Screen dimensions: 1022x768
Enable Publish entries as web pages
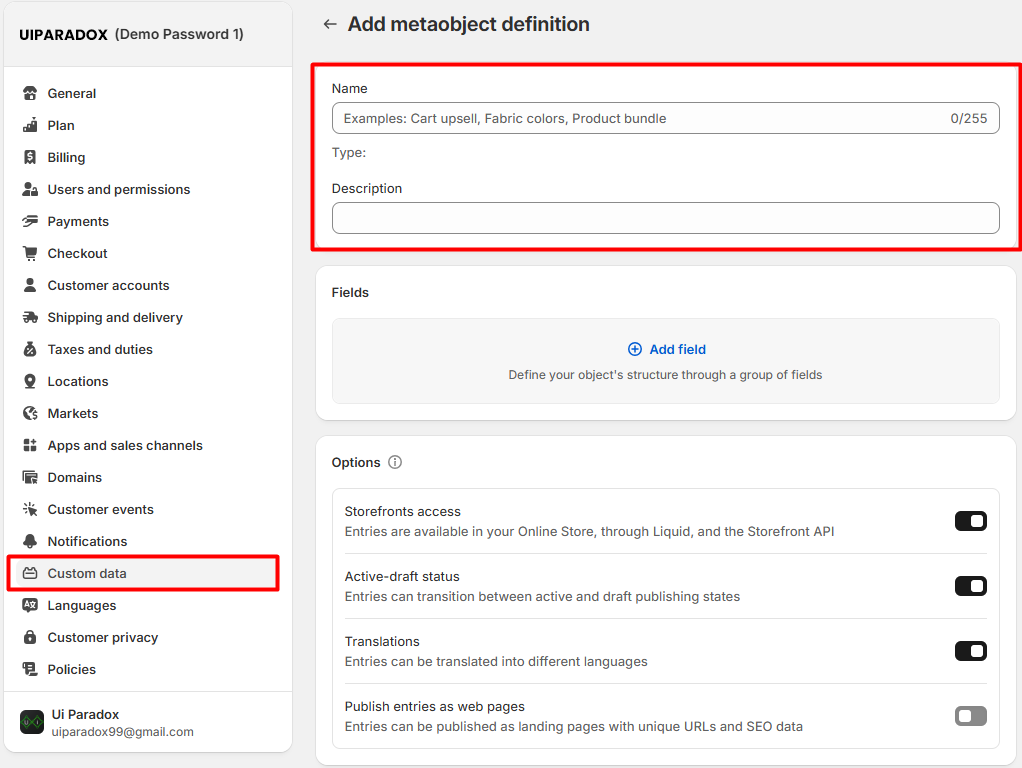point(970,716)
